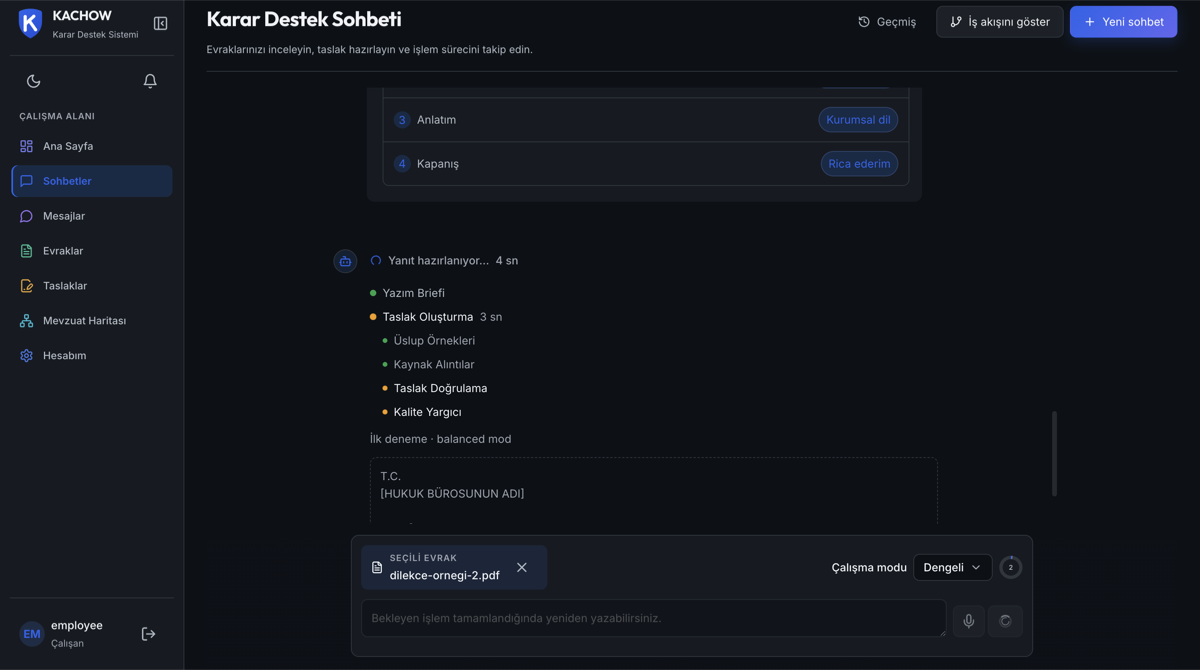Open Mevzuat Haritası tree icon

26,321
